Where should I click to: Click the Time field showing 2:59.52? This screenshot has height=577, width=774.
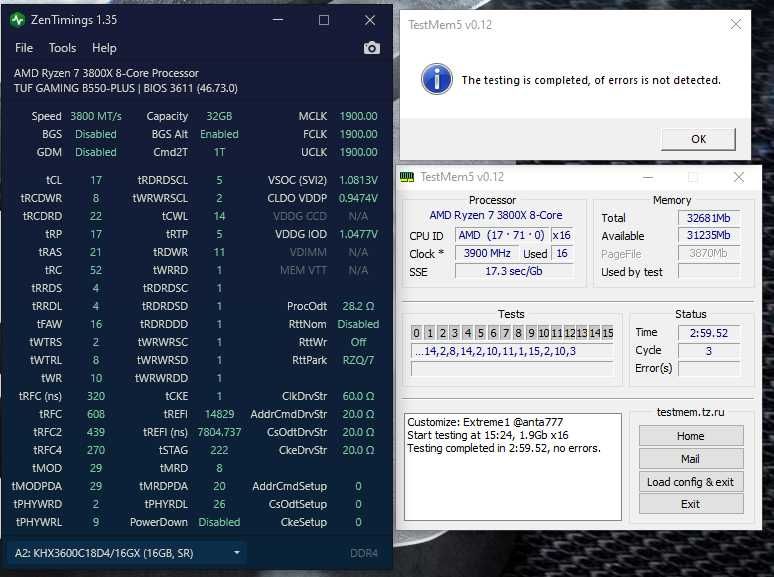tap(709, 333)
